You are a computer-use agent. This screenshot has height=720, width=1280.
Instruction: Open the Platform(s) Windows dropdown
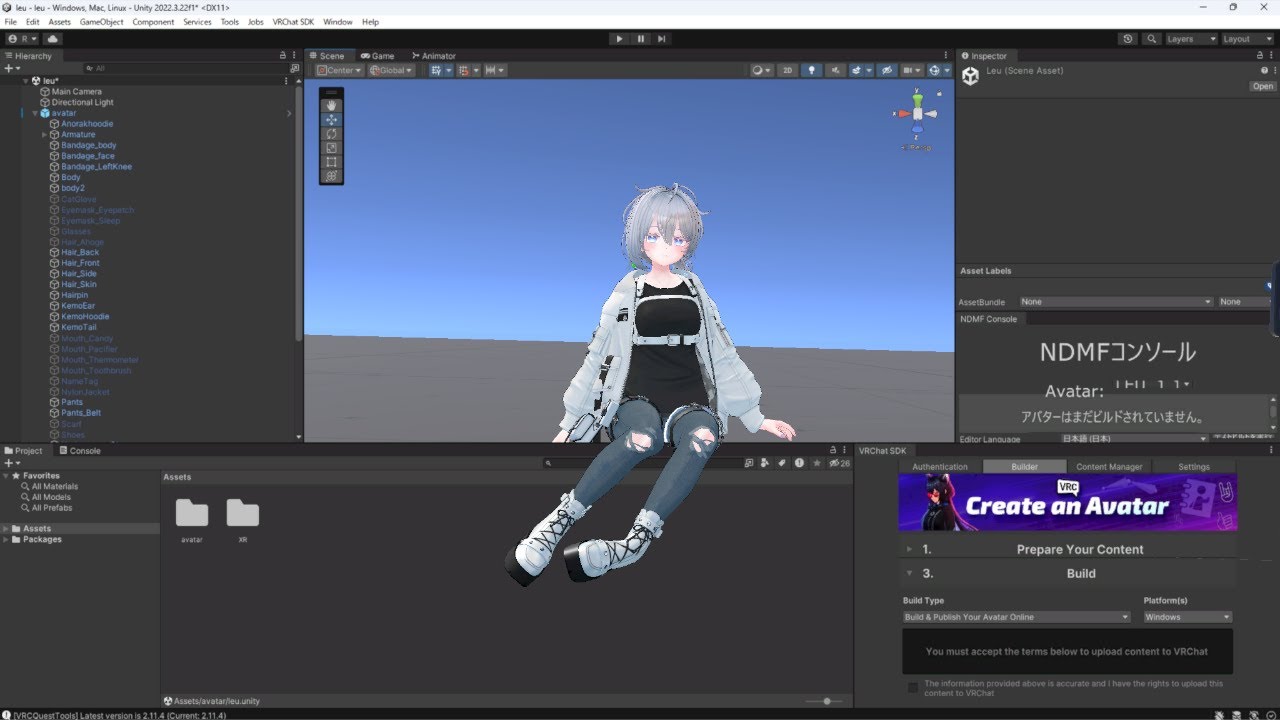[1188, 617]
